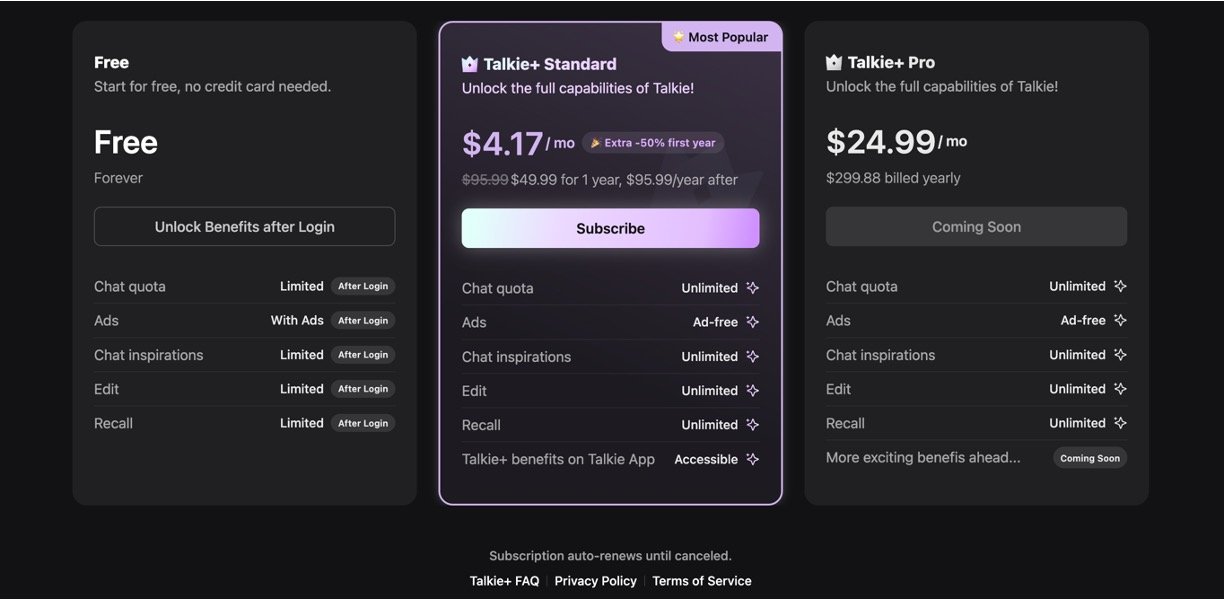Click After Login badge beside With Ads
Image resolution: width=1224 pixels, height=600 pixels.
[x=363, y=321]
